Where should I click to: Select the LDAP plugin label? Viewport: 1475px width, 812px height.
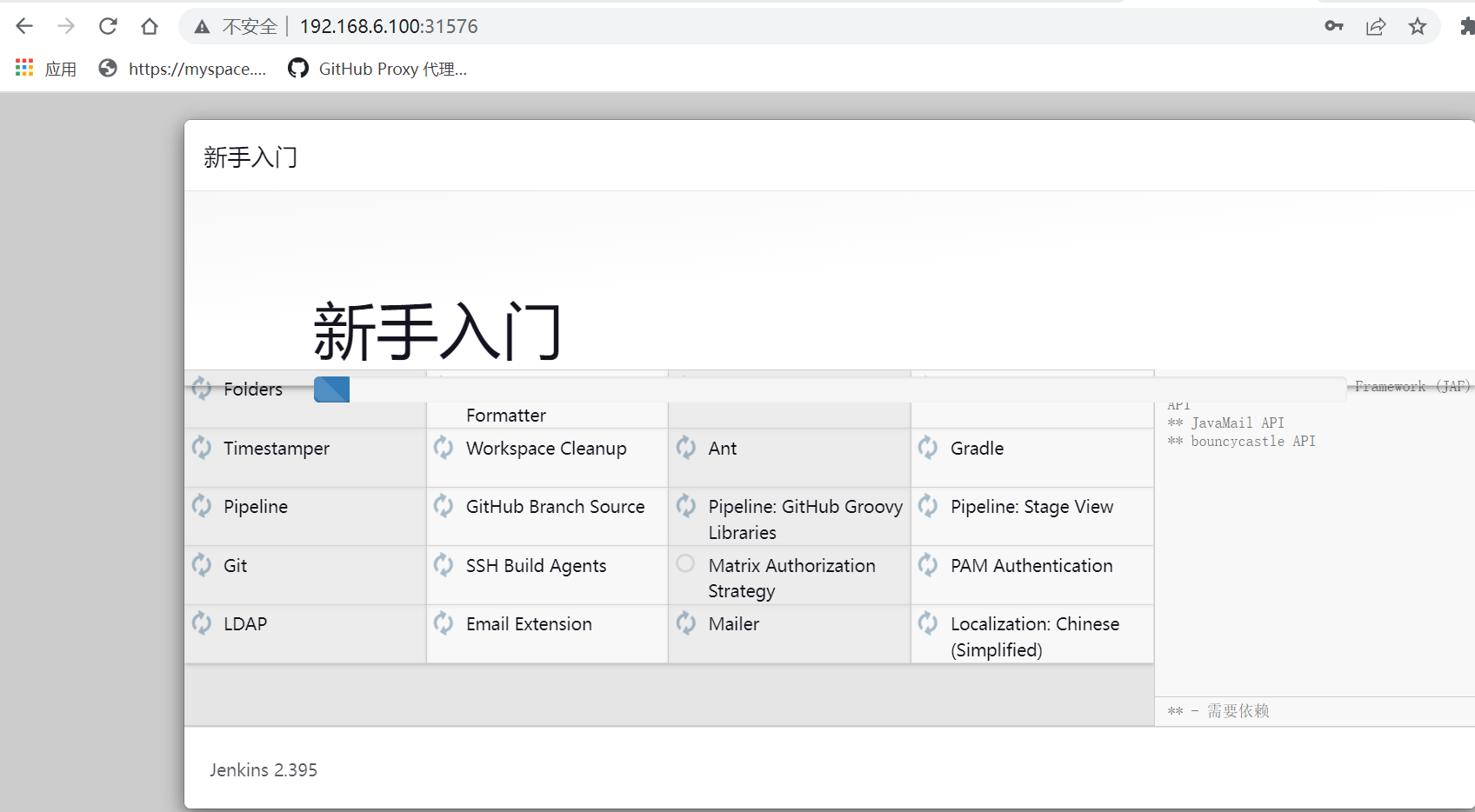tap(245, 624)
